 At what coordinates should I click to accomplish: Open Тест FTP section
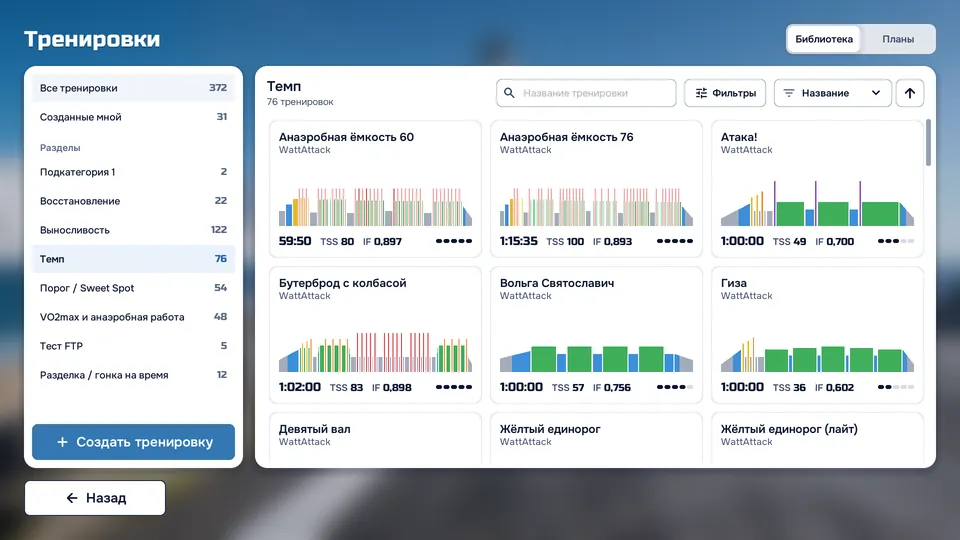[x=133, y=345]
